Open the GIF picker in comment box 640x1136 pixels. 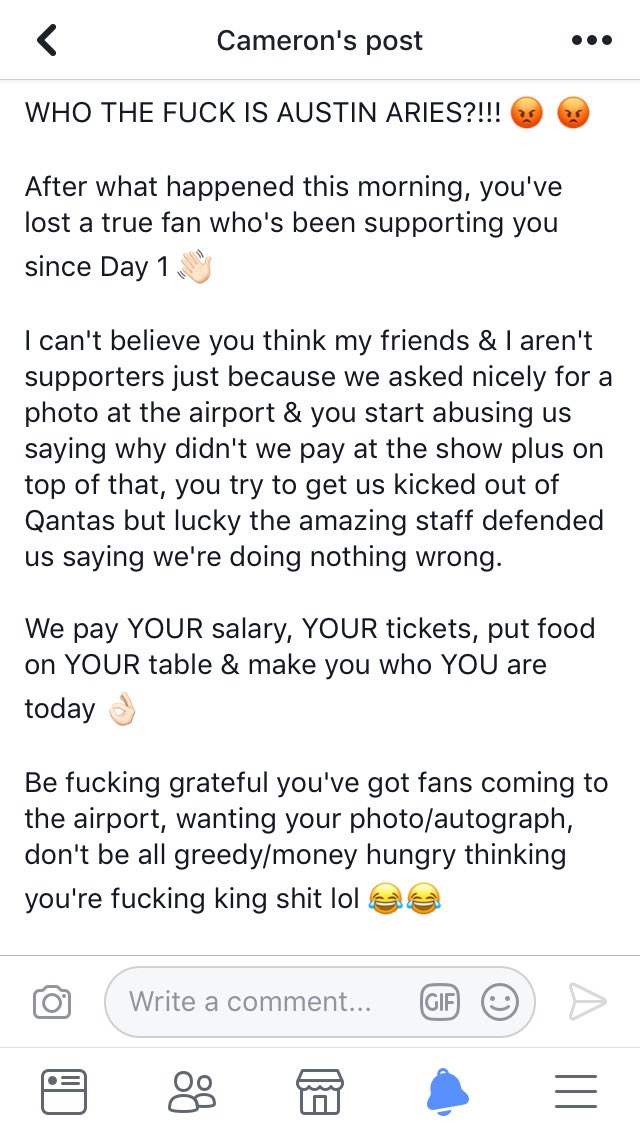click(x=439, y=1001)
